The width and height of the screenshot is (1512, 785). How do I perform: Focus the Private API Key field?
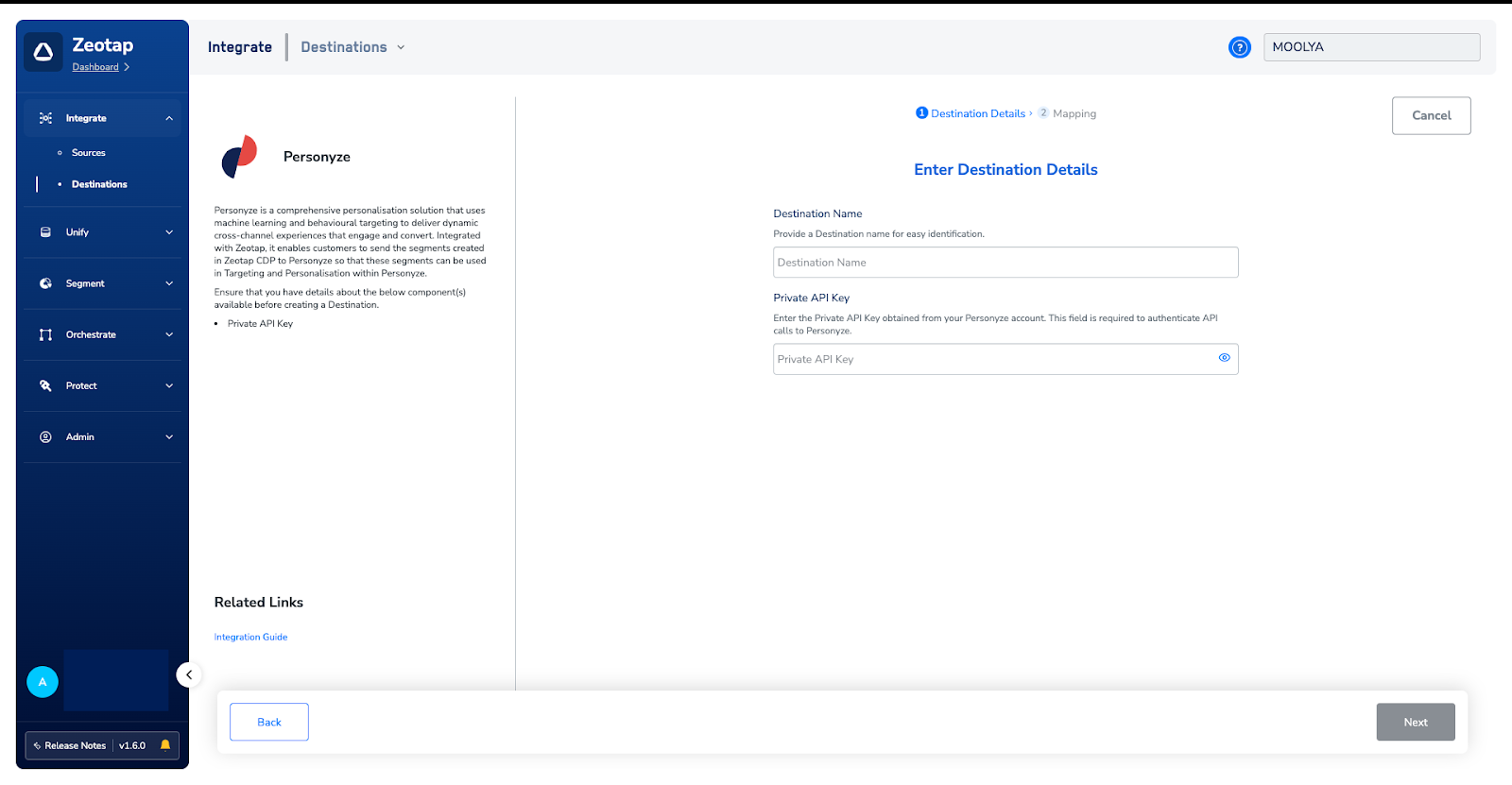1005,359
